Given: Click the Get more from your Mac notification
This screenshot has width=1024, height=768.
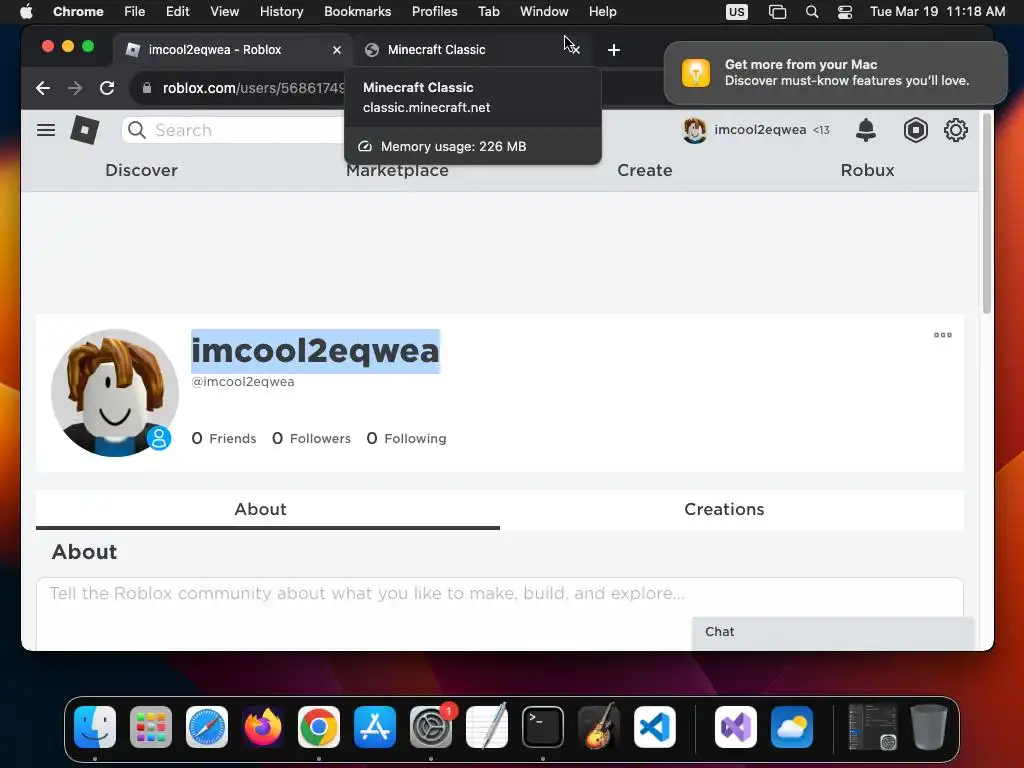Looking at the screenshot, I should pyautogui.click(x=836, y=72).
